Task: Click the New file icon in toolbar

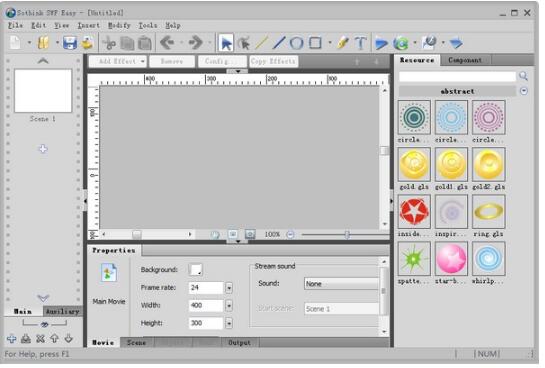Action: point(16,43)
